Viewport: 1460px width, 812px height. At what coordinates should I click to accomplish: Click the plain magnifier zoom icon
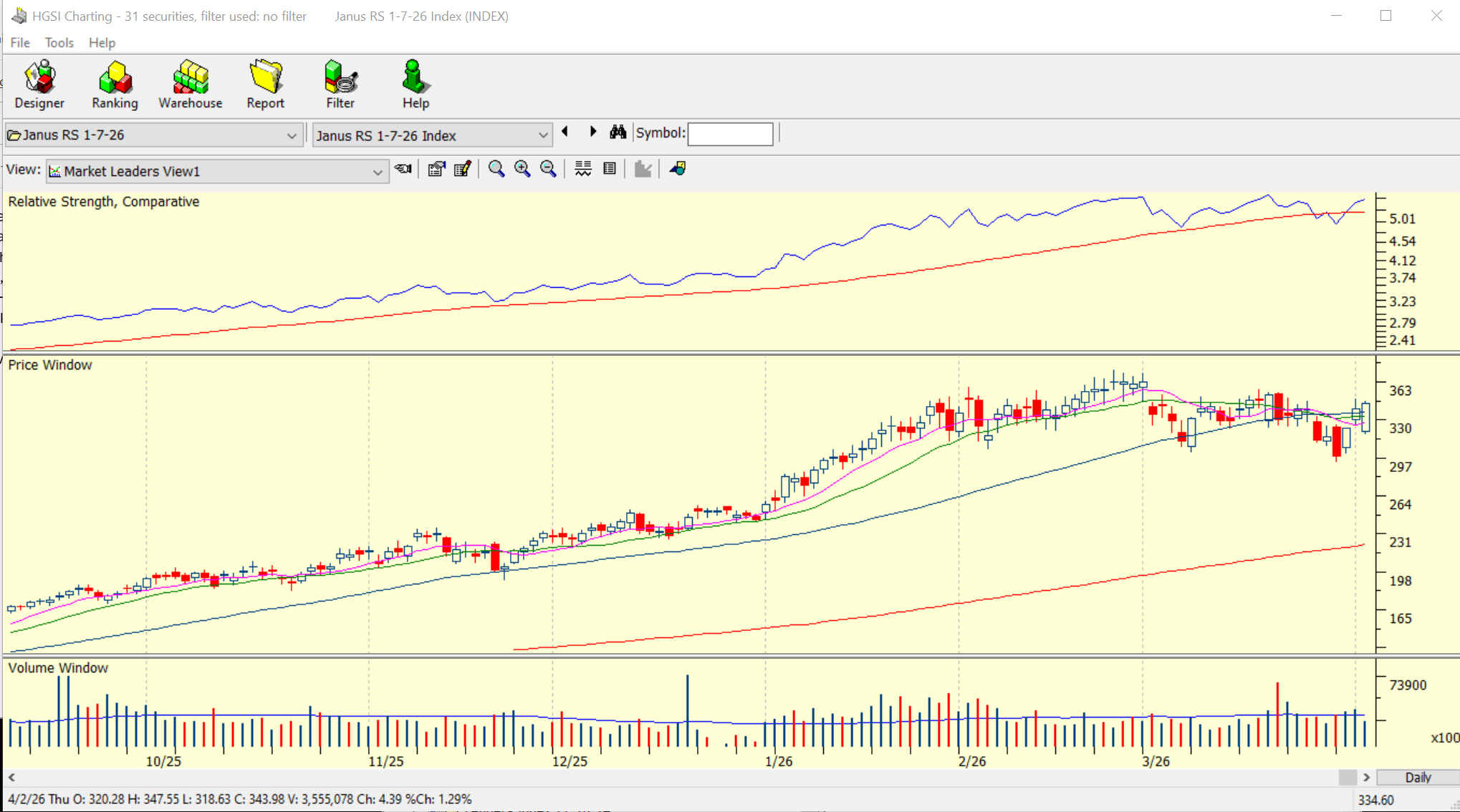[x=496, y=169]
